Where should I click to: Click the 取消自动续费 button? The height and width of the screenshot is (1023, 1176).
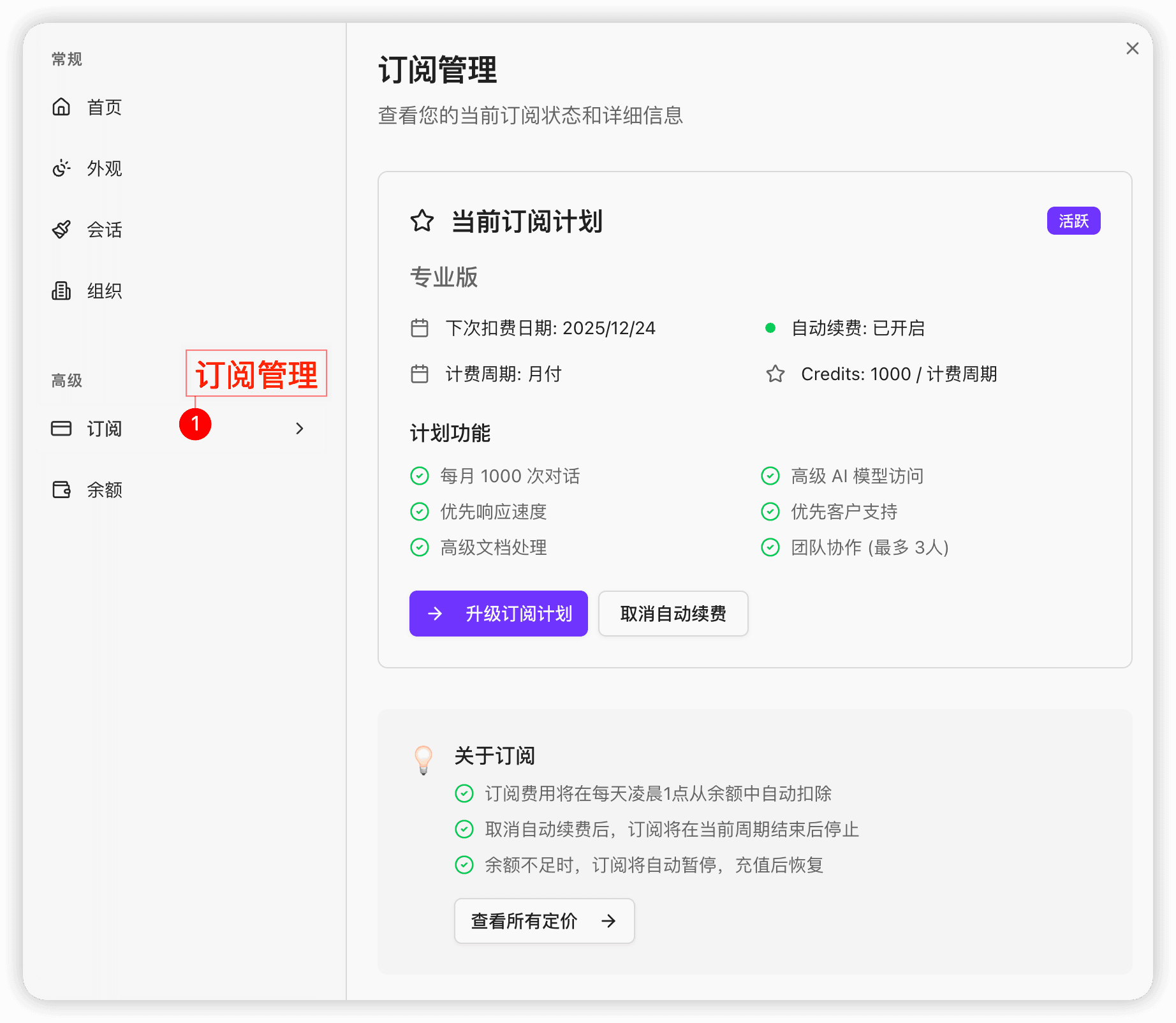click(x=673, y=614)
